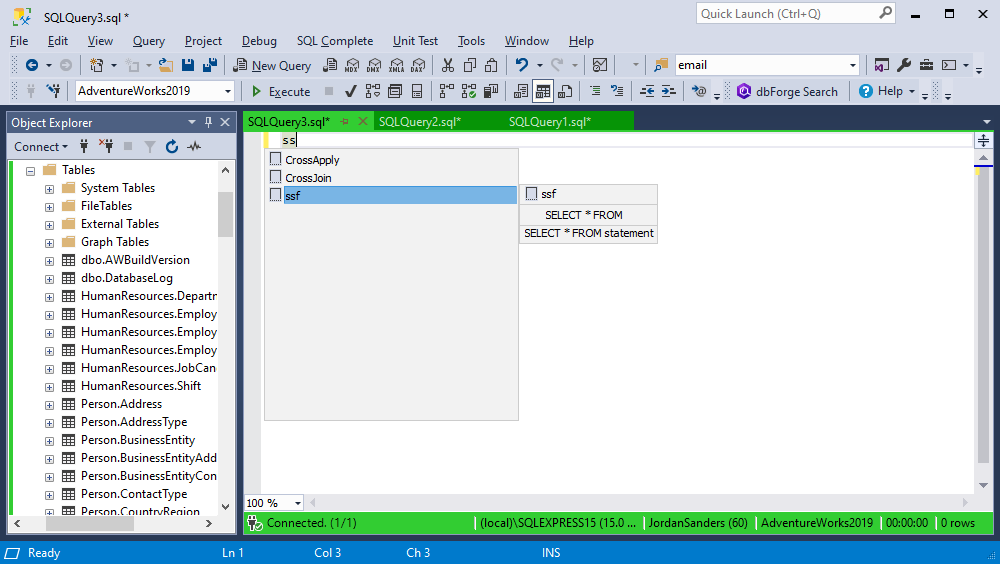Click the Execute button
The image size is (1000, 564).
[x=281, y=91]
